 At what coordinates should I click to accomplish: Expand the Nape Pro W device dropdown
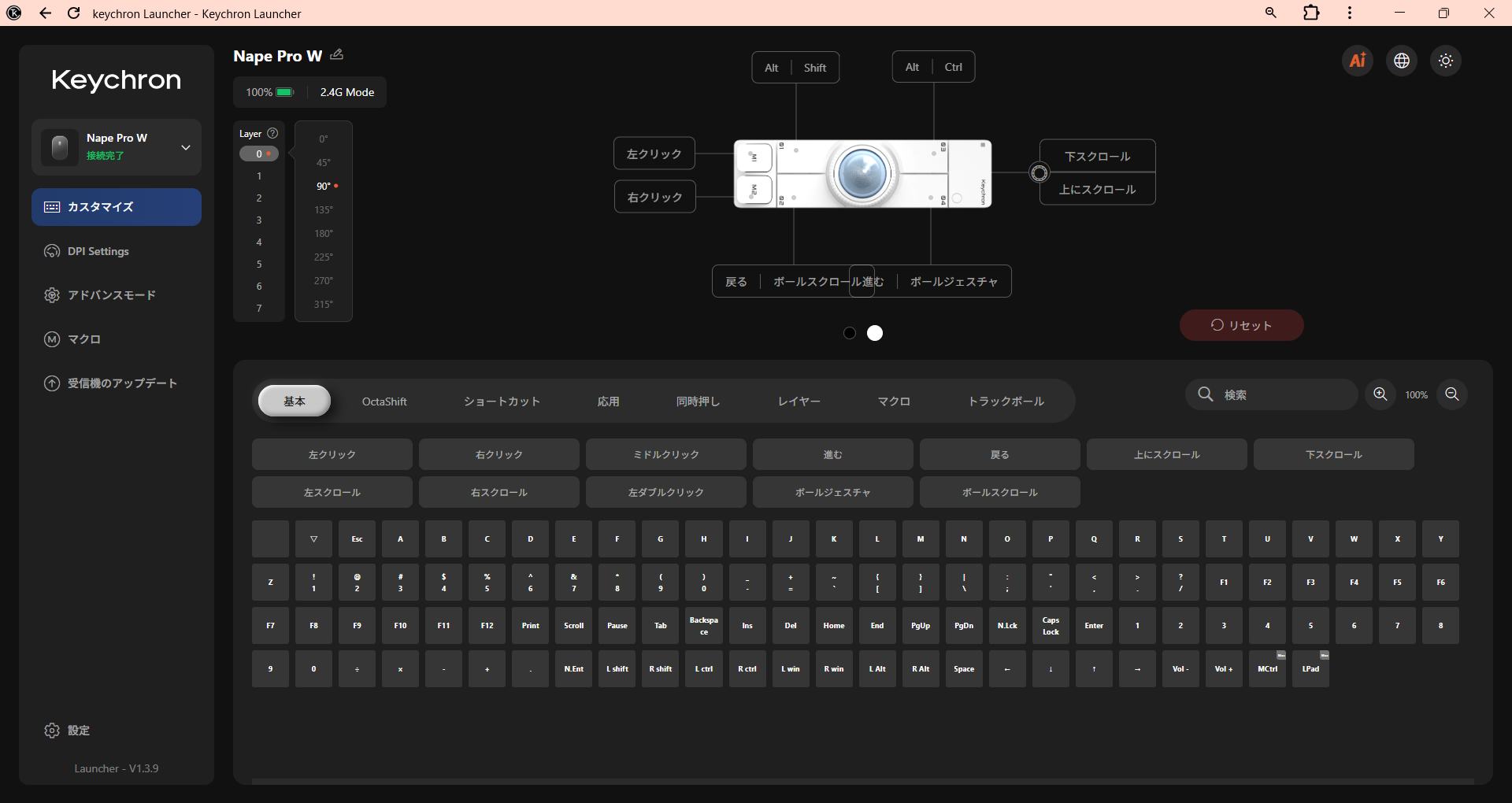coord(186,147)
